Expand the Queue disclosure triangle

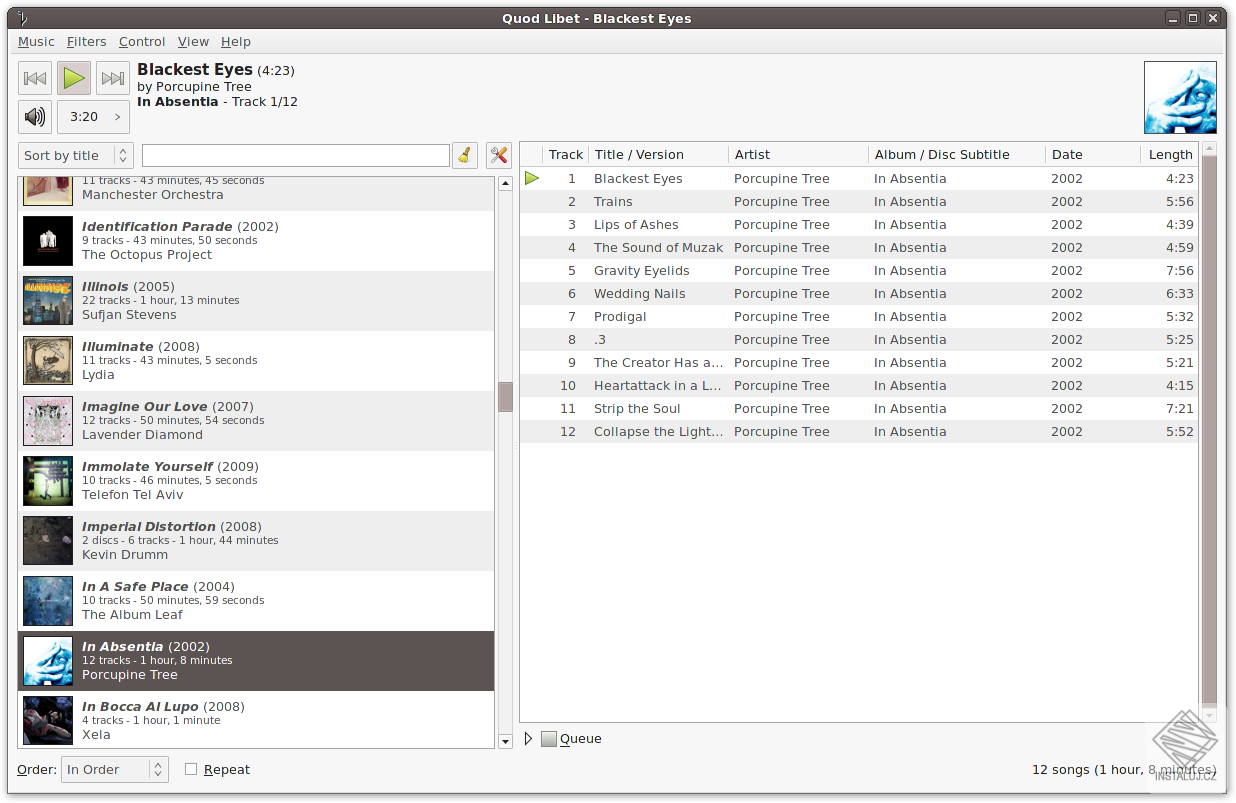click(529, 739)
